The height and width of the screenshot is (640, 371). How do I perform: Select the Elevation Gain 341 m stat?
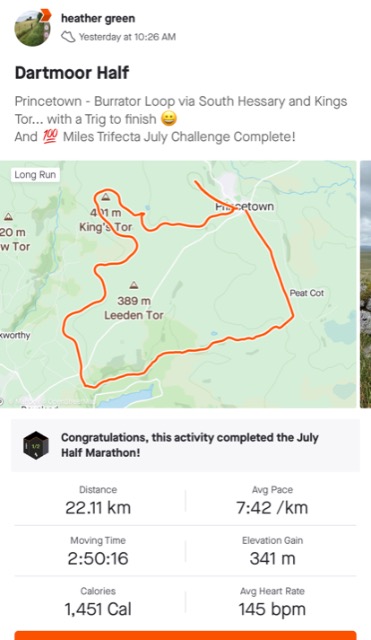coord(272,551)
